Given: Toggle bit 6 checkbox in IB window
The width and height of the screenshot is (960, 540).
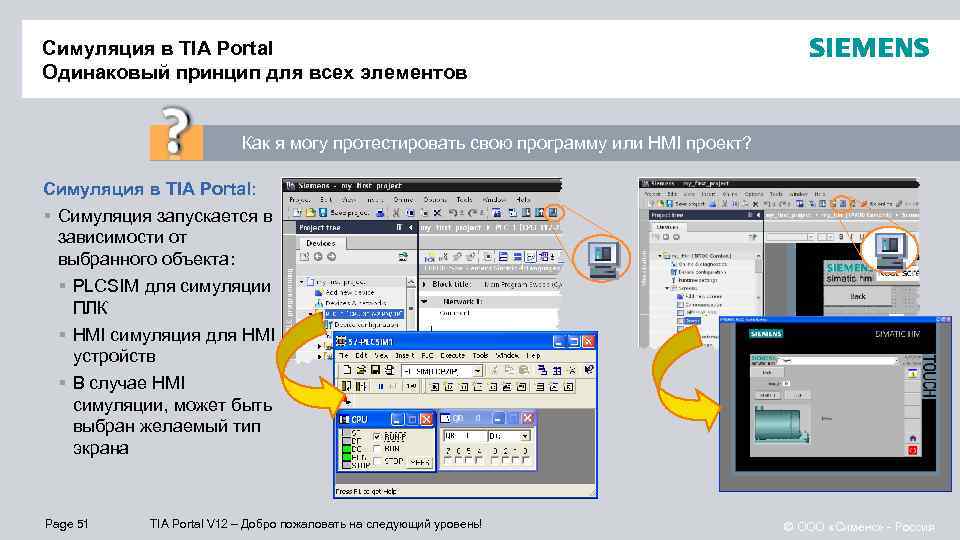Looking at the screenshot, I should (459, 460).
